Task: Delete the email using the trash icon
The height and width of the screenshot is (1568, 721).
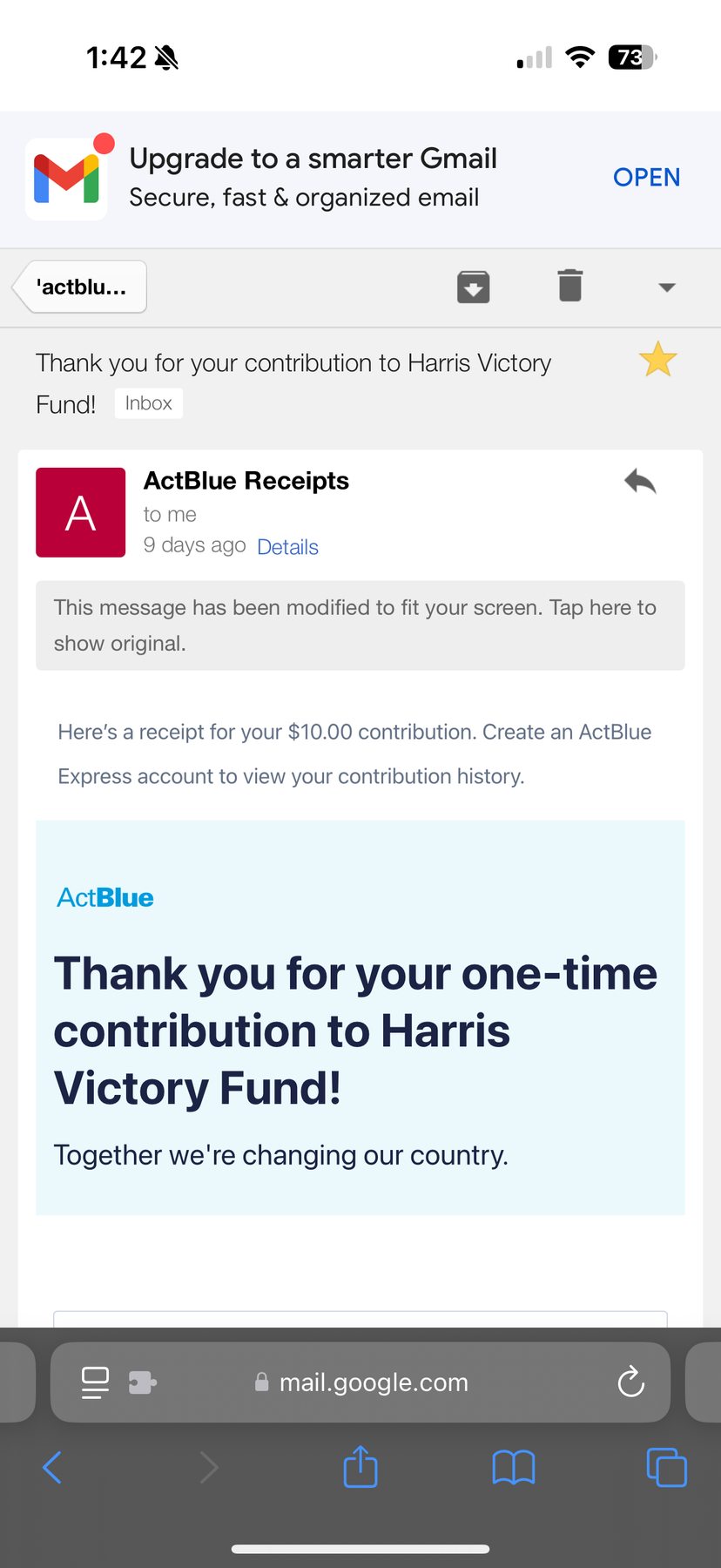Action: [569, 286]
